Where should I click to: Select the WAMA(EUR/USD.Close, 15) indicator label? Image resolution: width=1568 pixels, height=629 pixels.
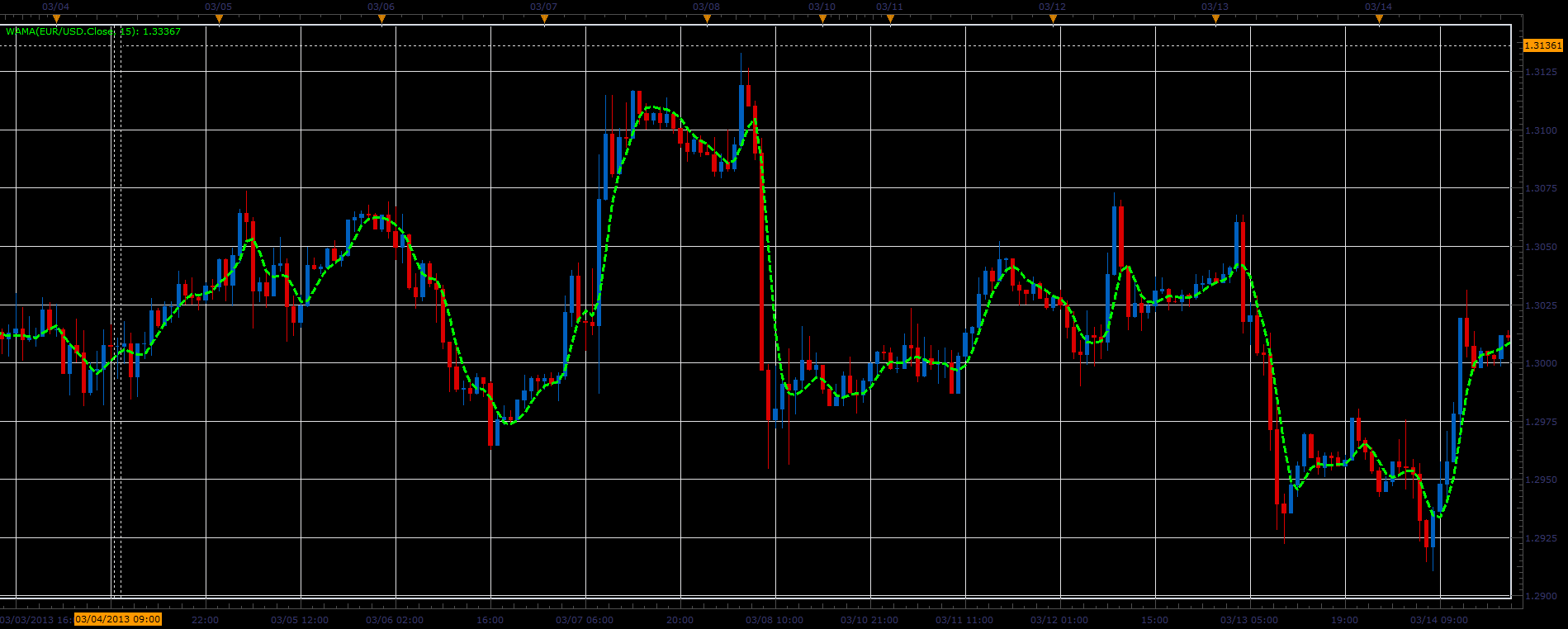(93, 31)
